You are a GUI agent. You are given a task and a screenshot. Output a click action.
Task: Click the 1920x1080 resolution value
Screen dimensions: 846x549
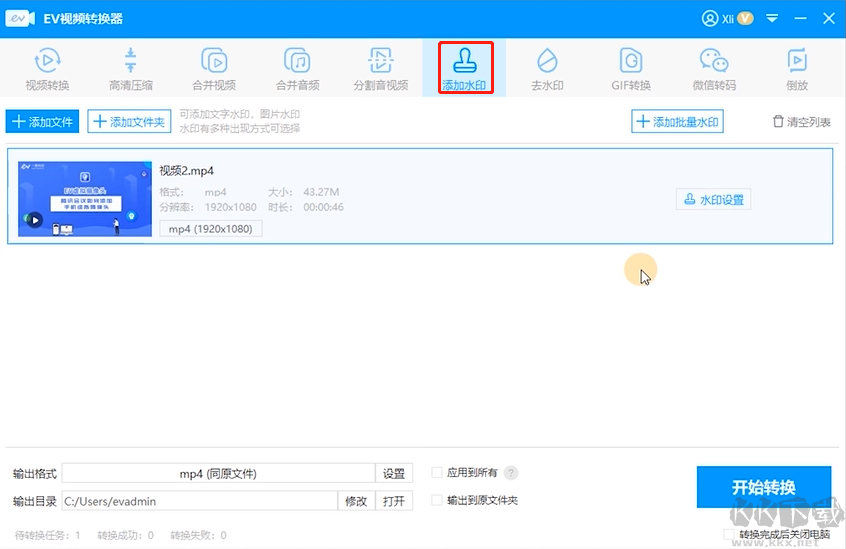pyautogui.click(x=230, y=207)
